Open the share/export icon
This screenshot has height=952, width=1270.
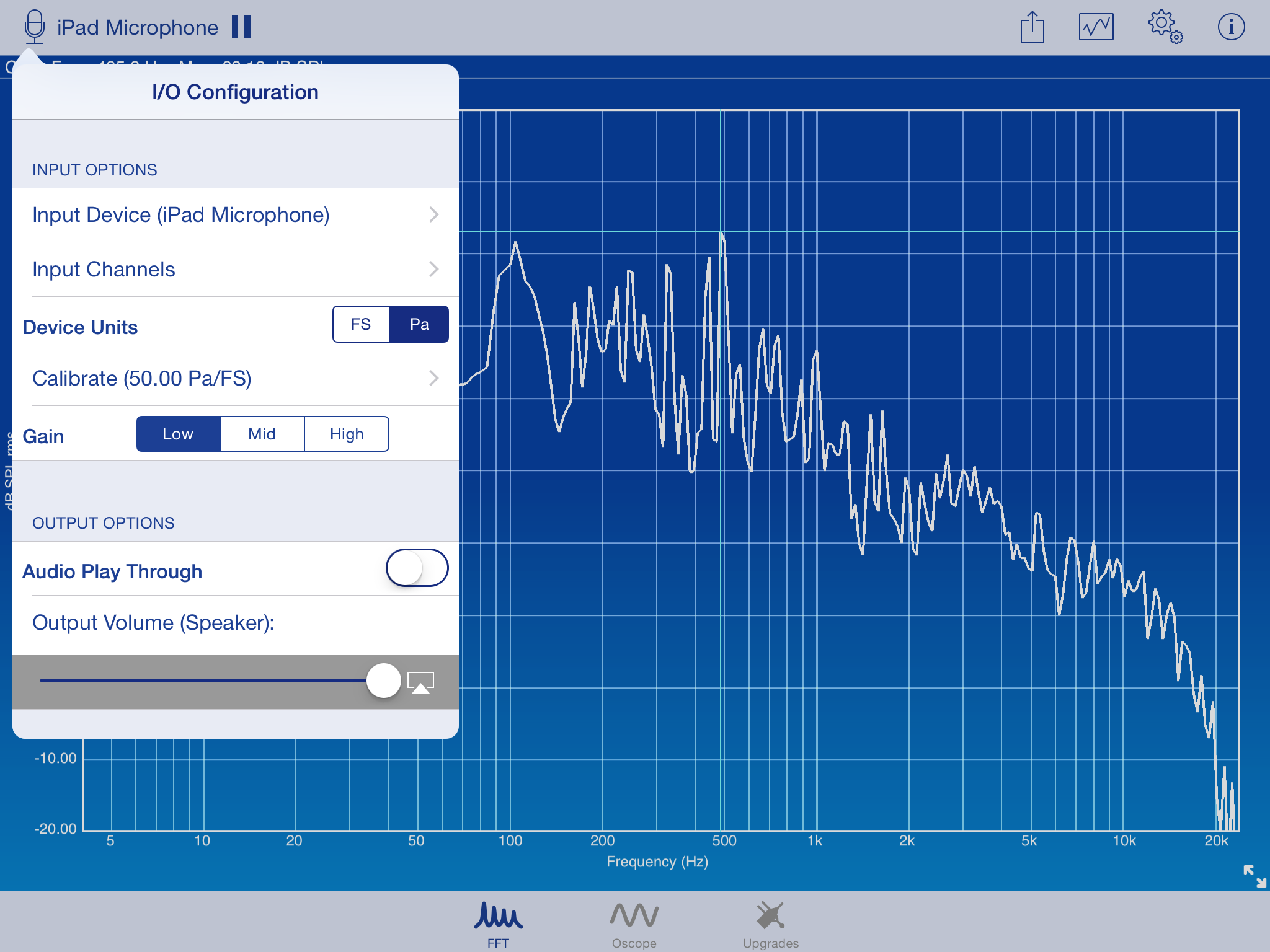[1032, 27]
